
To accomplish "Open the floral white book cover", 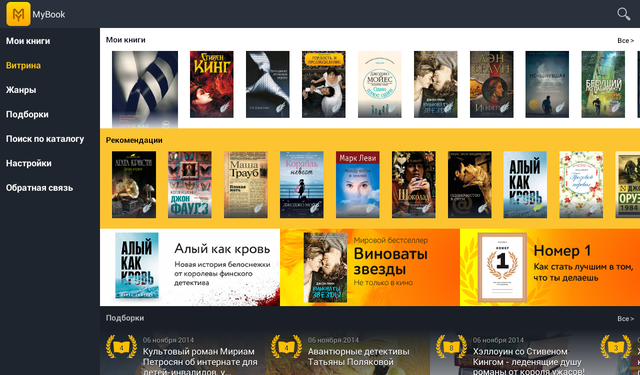I will (x=581, y=184).
